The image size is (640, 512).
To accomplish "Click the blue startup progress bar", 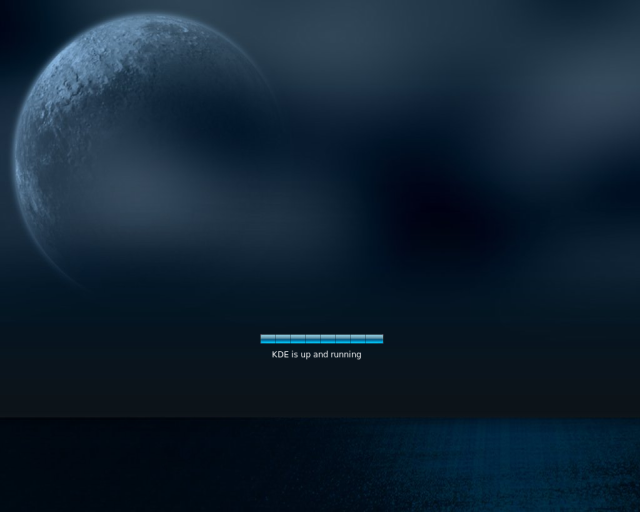I will click(322, 339).
